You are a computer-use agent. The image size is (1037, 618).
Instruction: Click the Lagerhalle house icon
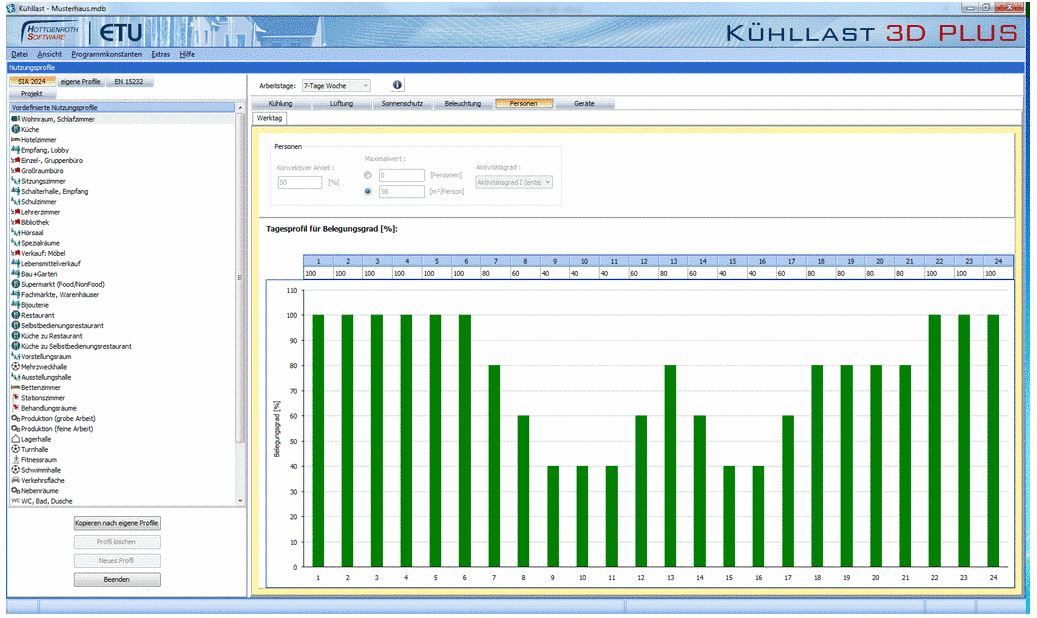point(15,439)
